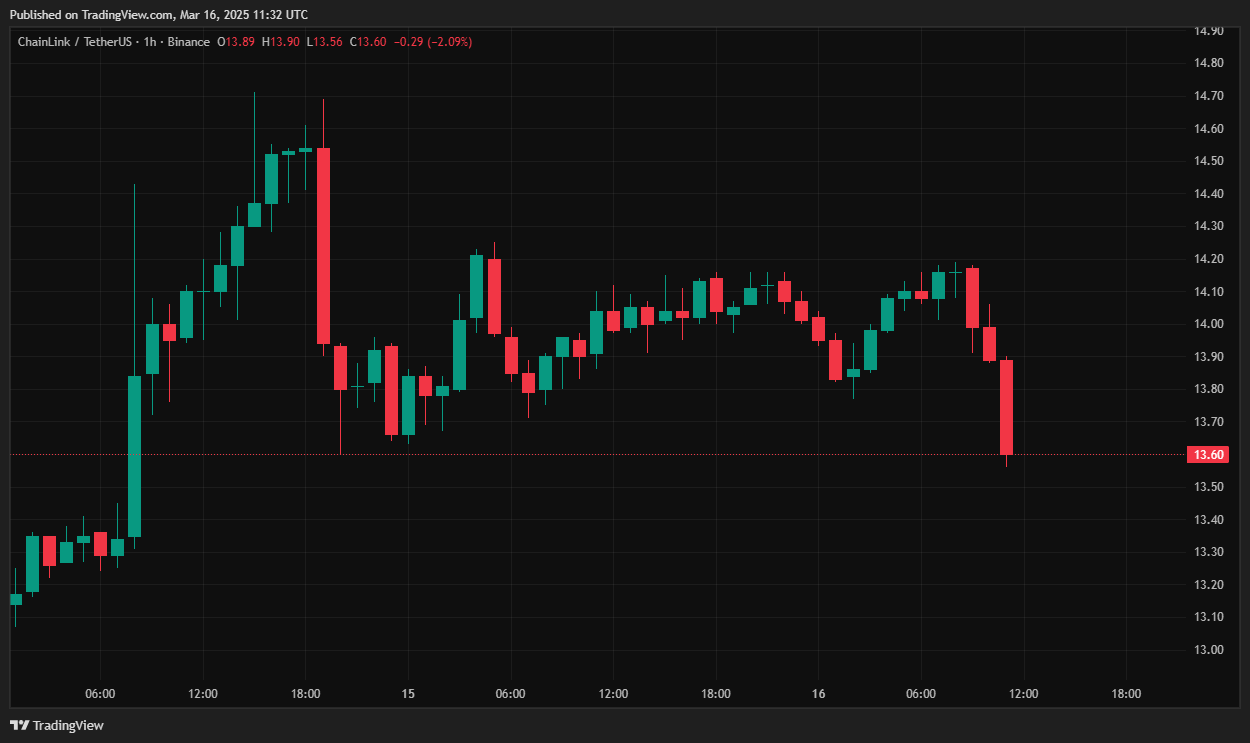The height and width of the screenshot is (743, 1250).
Task: Click the TradingView logo icon
Action: point(19,725)
